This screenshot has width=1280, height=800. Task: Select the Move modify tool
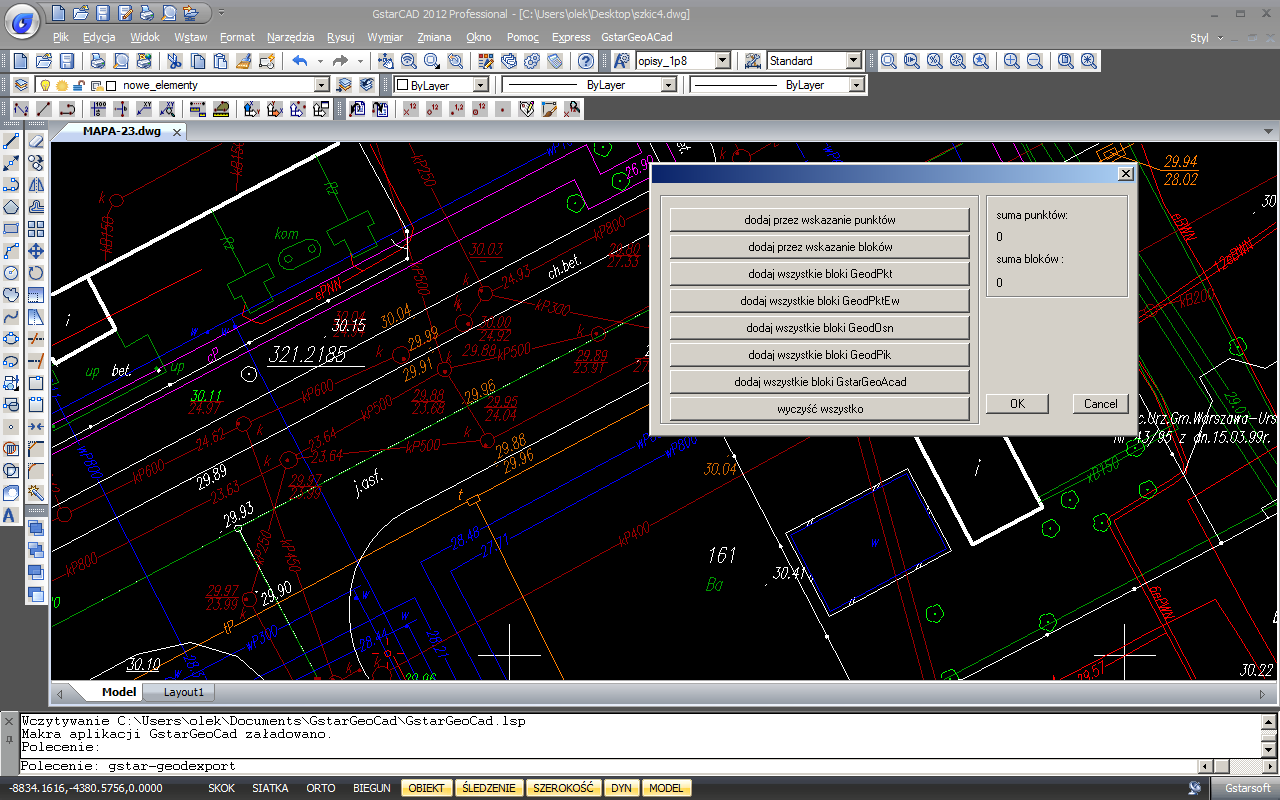pos(36,251)
